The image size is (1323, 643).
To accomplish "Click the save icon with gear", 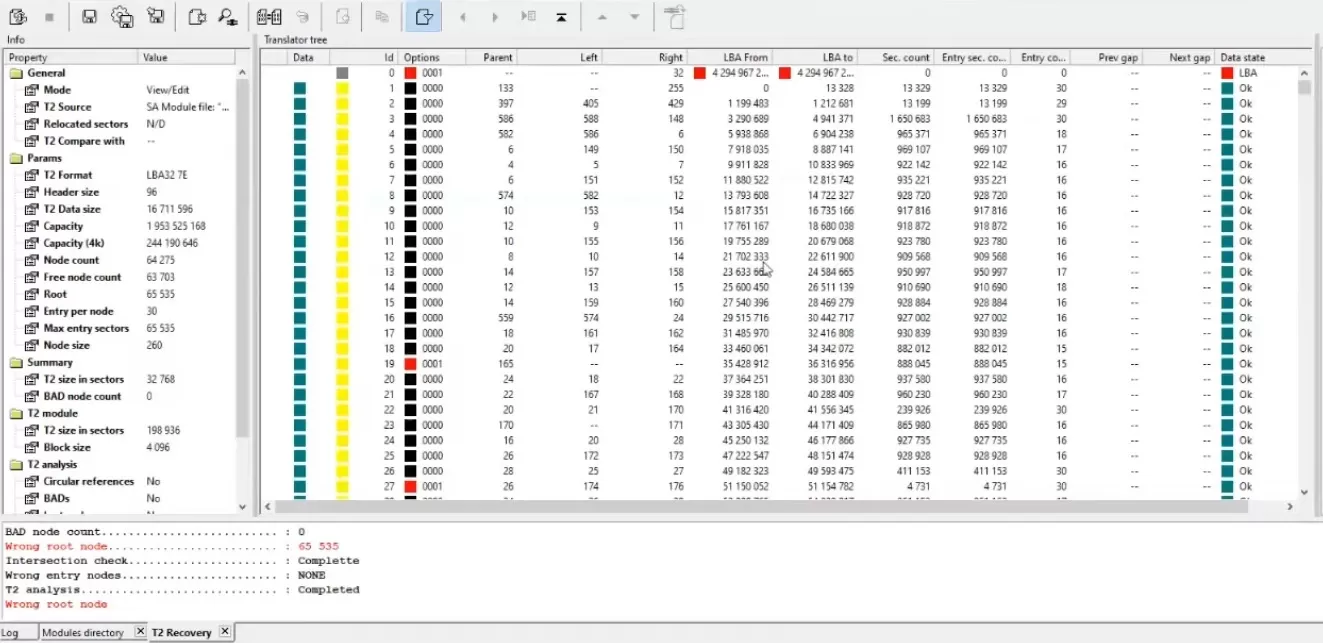I will coord(122,16).
